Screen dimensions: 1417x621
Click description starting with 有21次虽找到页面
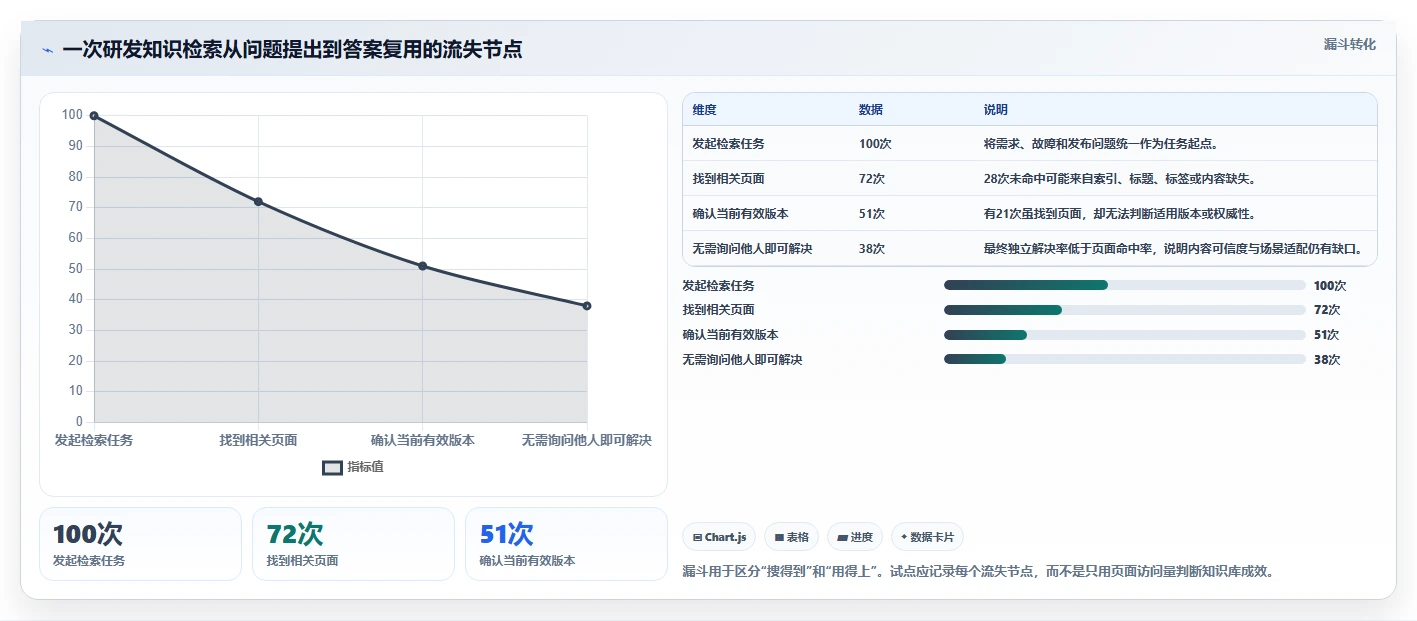coord(1120,214)
